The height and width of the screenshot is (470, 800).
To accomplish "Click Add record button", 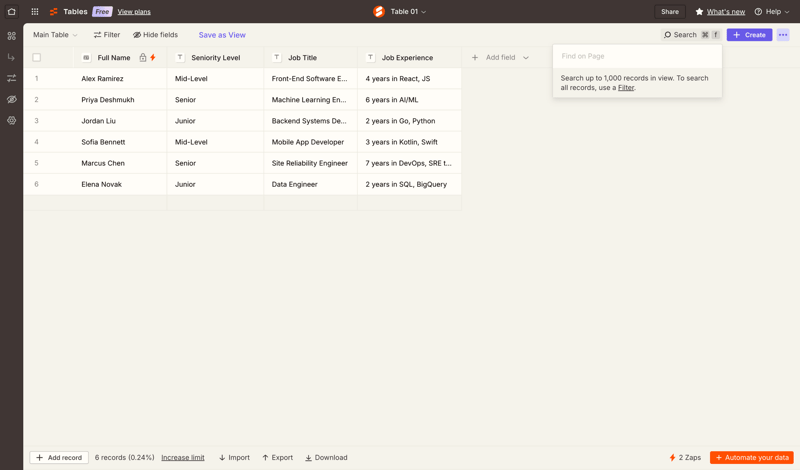I will (x=59, y=457).
